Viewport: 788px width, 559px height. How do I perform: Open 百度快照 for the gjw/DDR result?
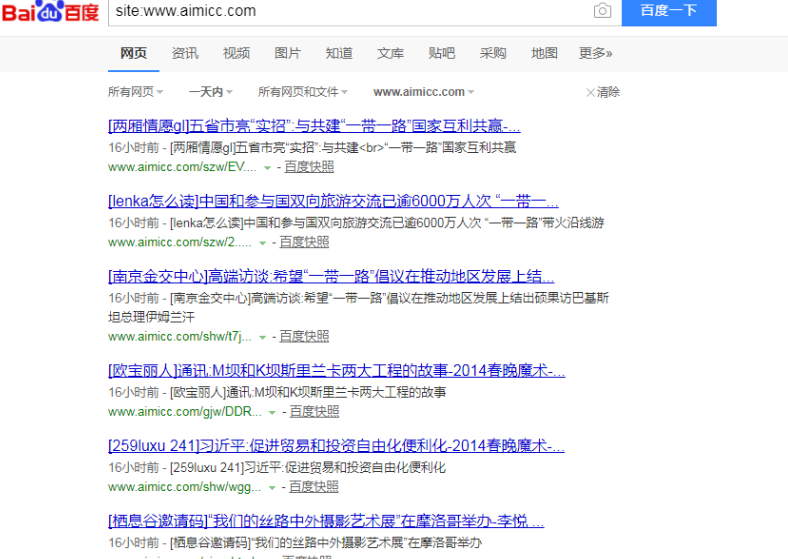pos(314,412)
